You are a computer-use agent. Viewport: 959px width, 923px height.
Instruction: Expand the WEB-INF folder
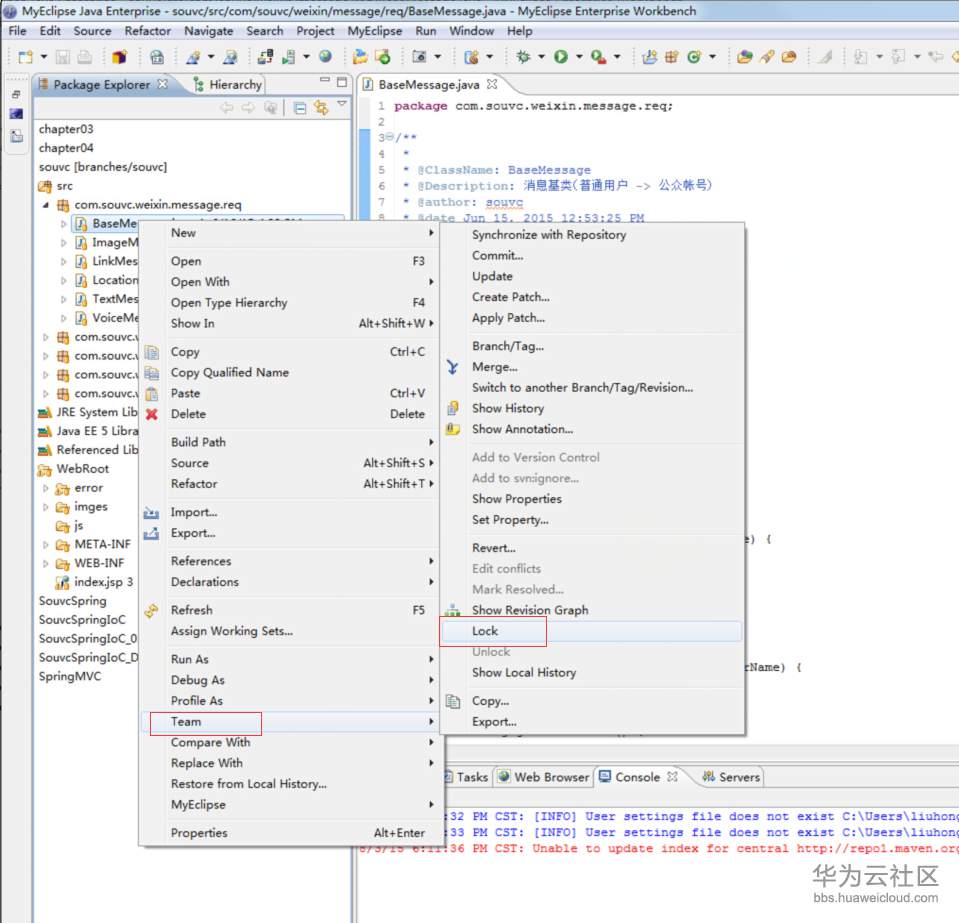45,563
